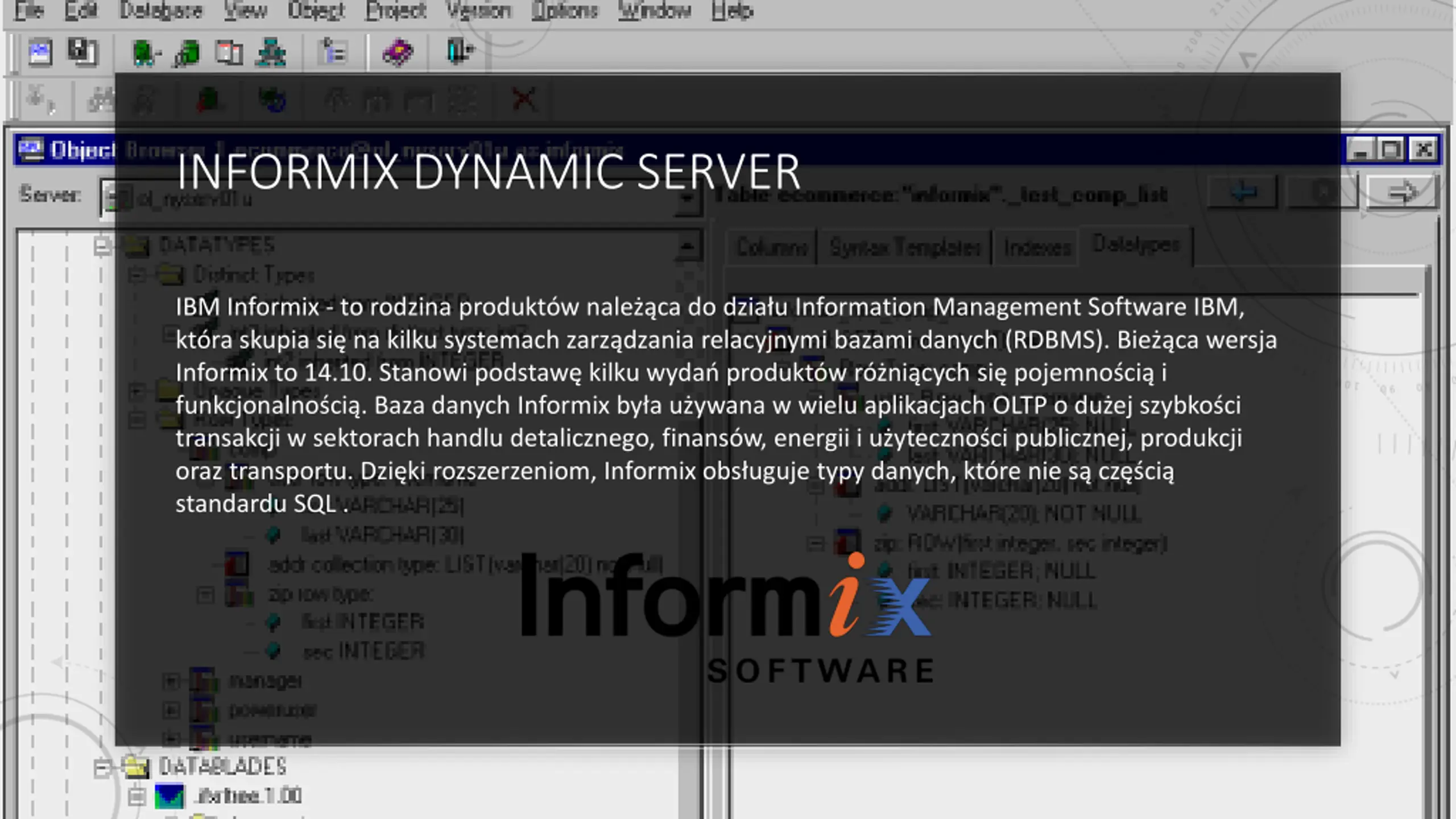Click the manager row type icon
Viewport: 1456px width, 819px height.
pyautogui.click(x=204, y=680)
